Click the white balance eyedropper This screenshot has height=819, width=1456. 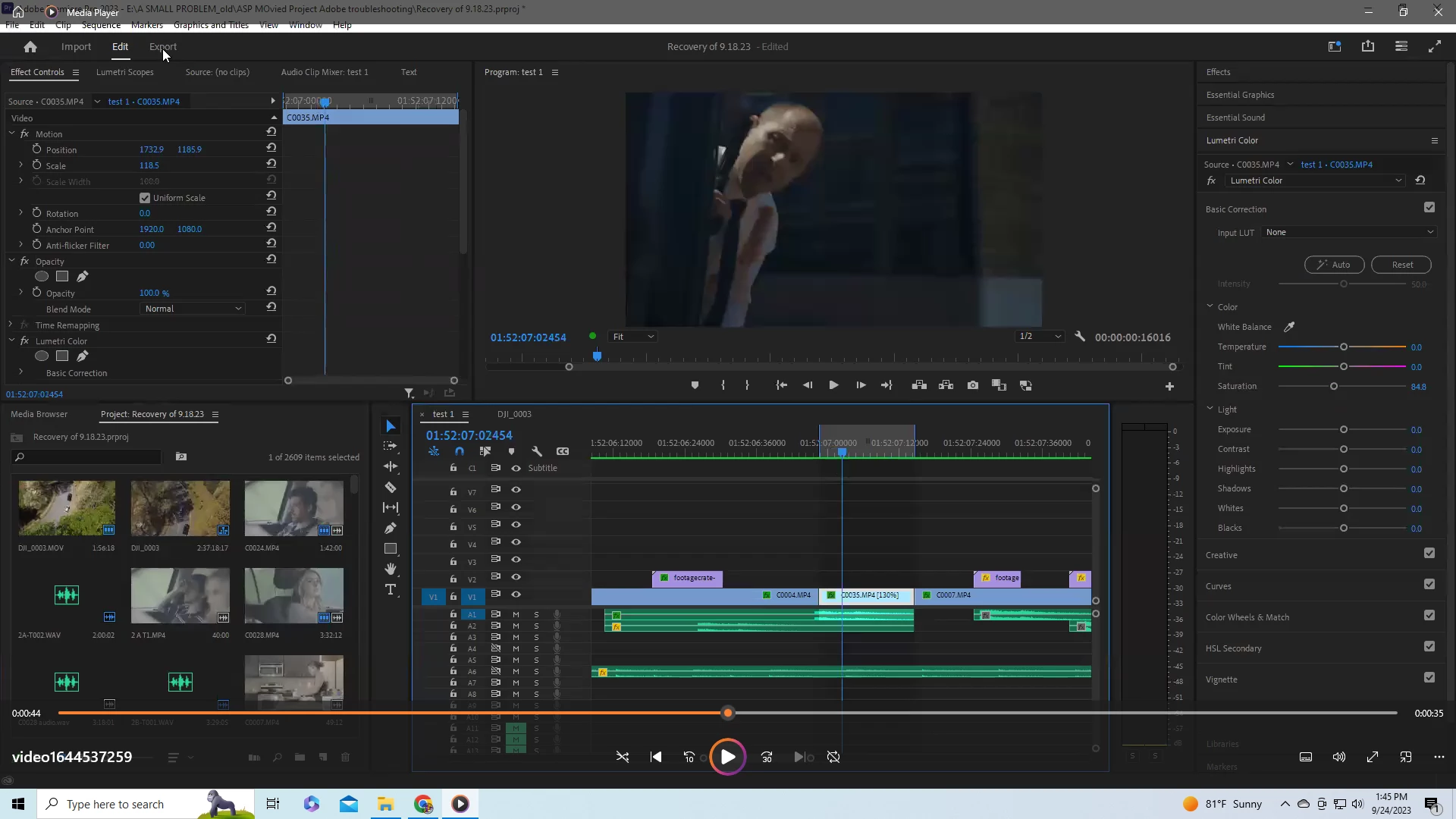1289,327
